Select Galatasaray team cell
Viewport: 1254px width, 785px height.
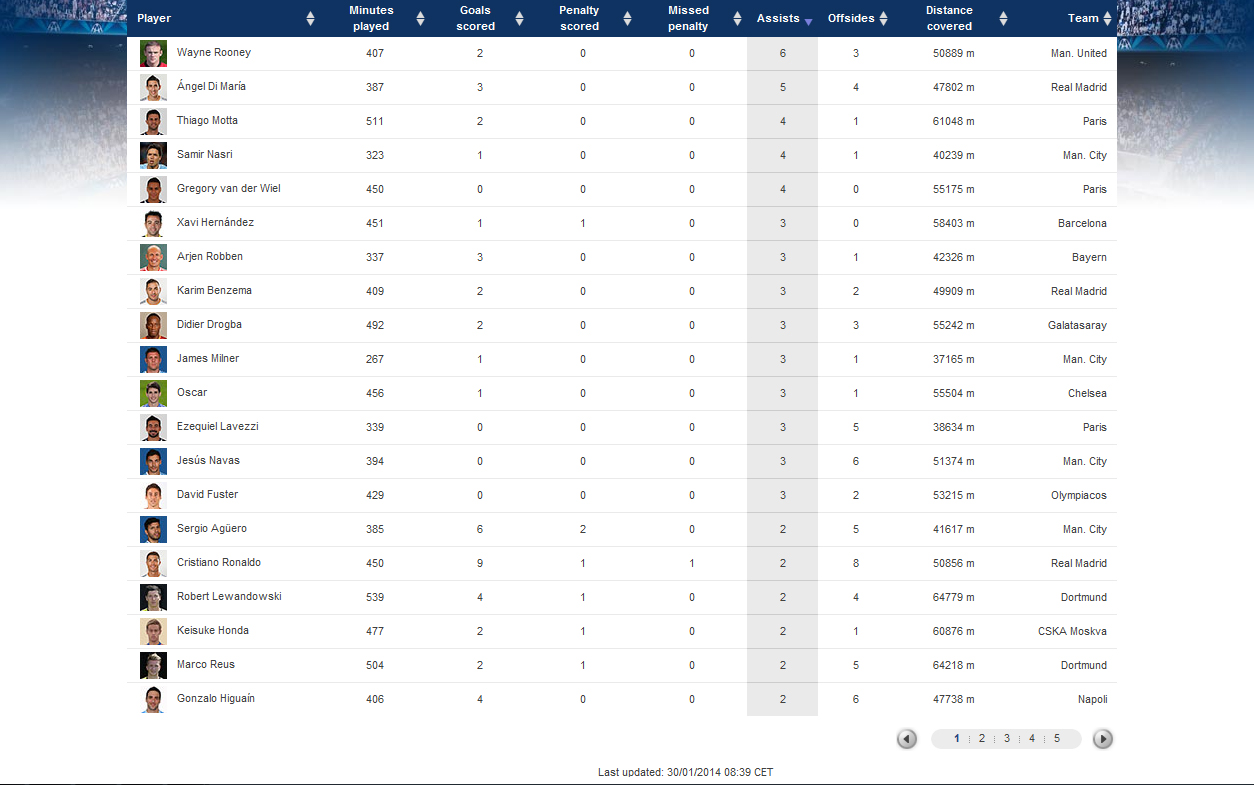pos(1077,325)
